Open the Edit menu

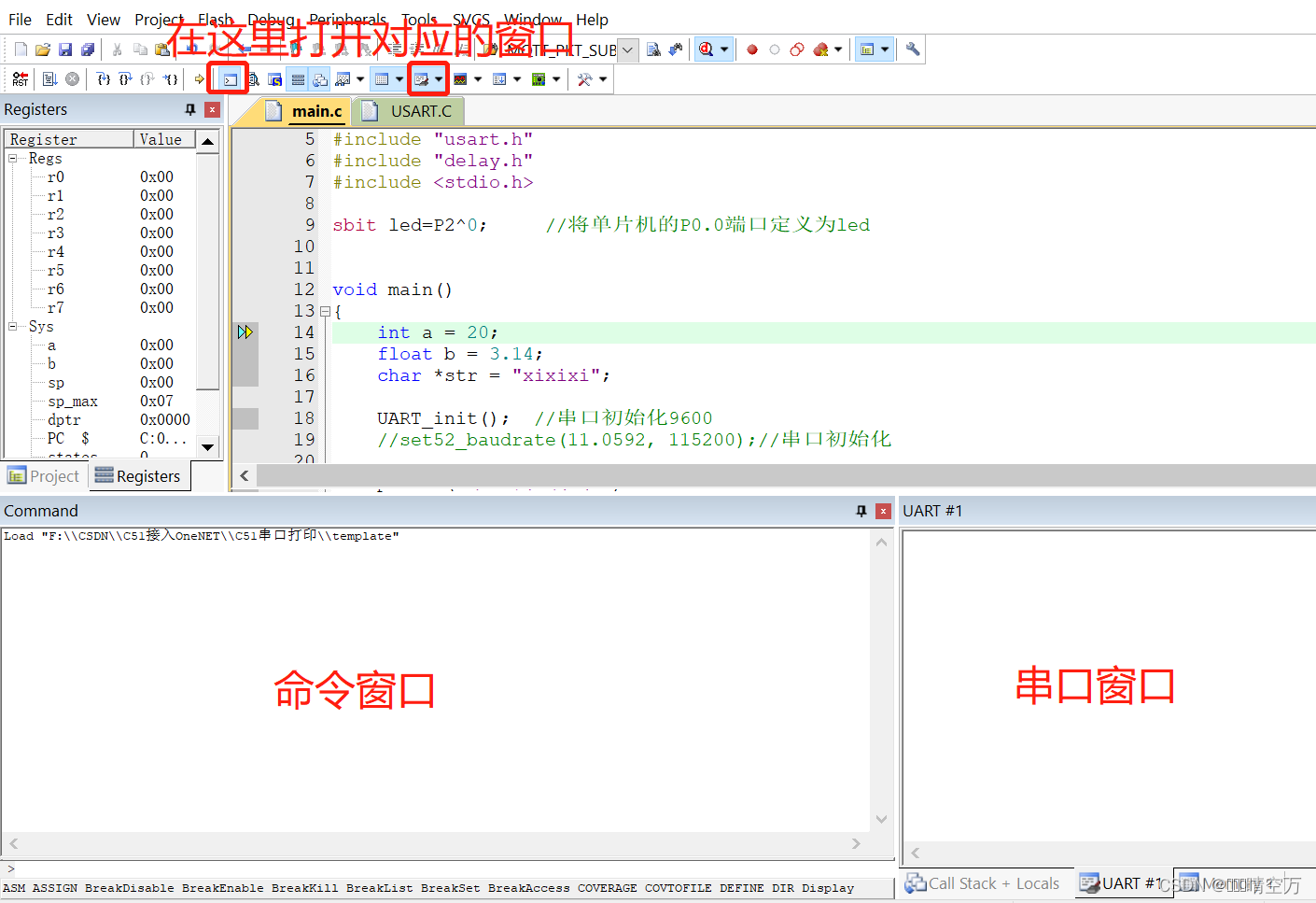click(59, 19)
